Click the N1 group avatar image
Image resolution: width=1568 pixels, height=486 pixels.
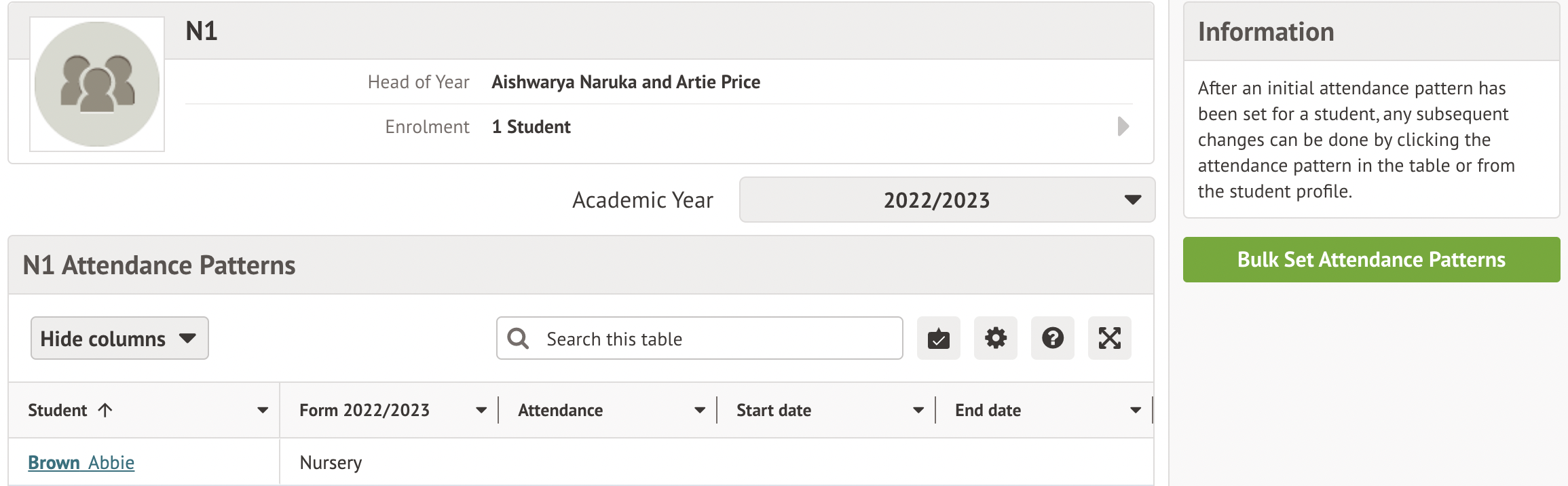pyautogui.click(x=97, y=84)
